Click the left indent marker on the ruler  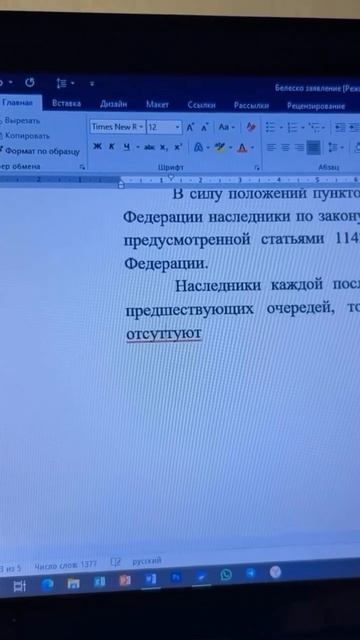pos(121,185)
